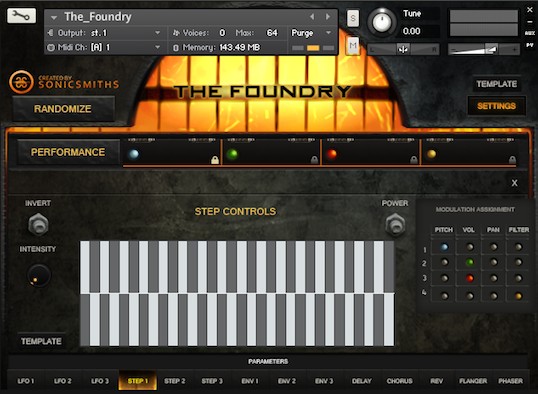Toggle row 2 VOL modulation assignment
This screenshot has width=538, height=394.
click(x=470, y=263)
